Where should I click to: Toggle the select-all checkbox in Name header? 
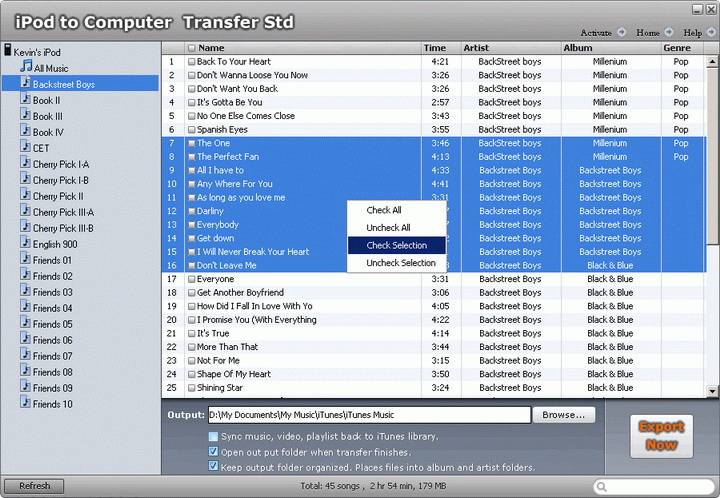click(x=191, y=48)
